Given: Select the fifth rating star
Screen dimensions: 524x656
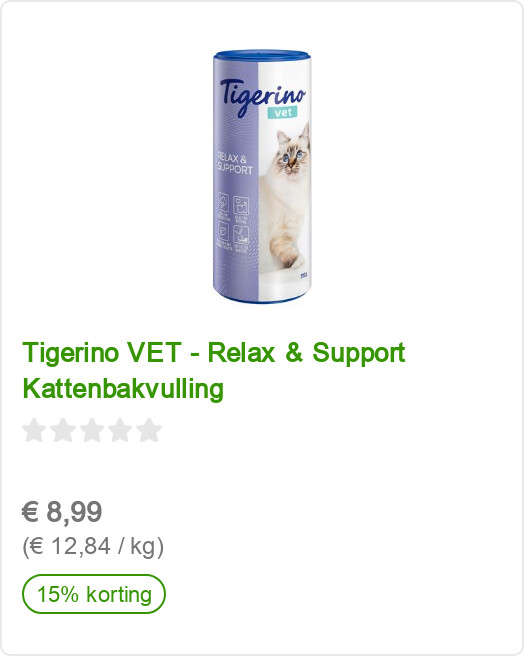Looking at the screenshot, I should pos(149,430).
